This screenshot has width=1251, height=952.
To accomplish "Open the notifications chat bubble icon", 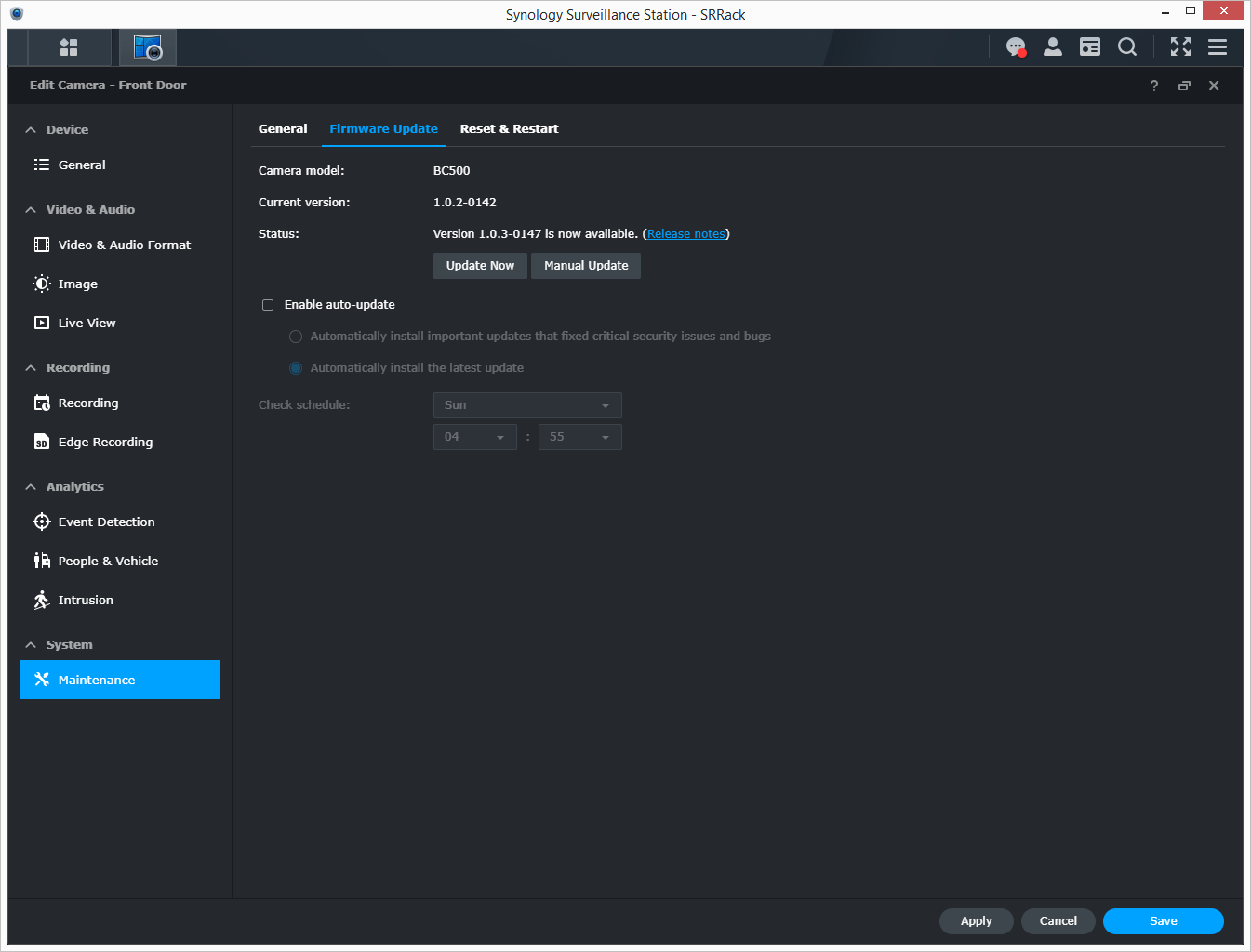I will pos(1016,47).
